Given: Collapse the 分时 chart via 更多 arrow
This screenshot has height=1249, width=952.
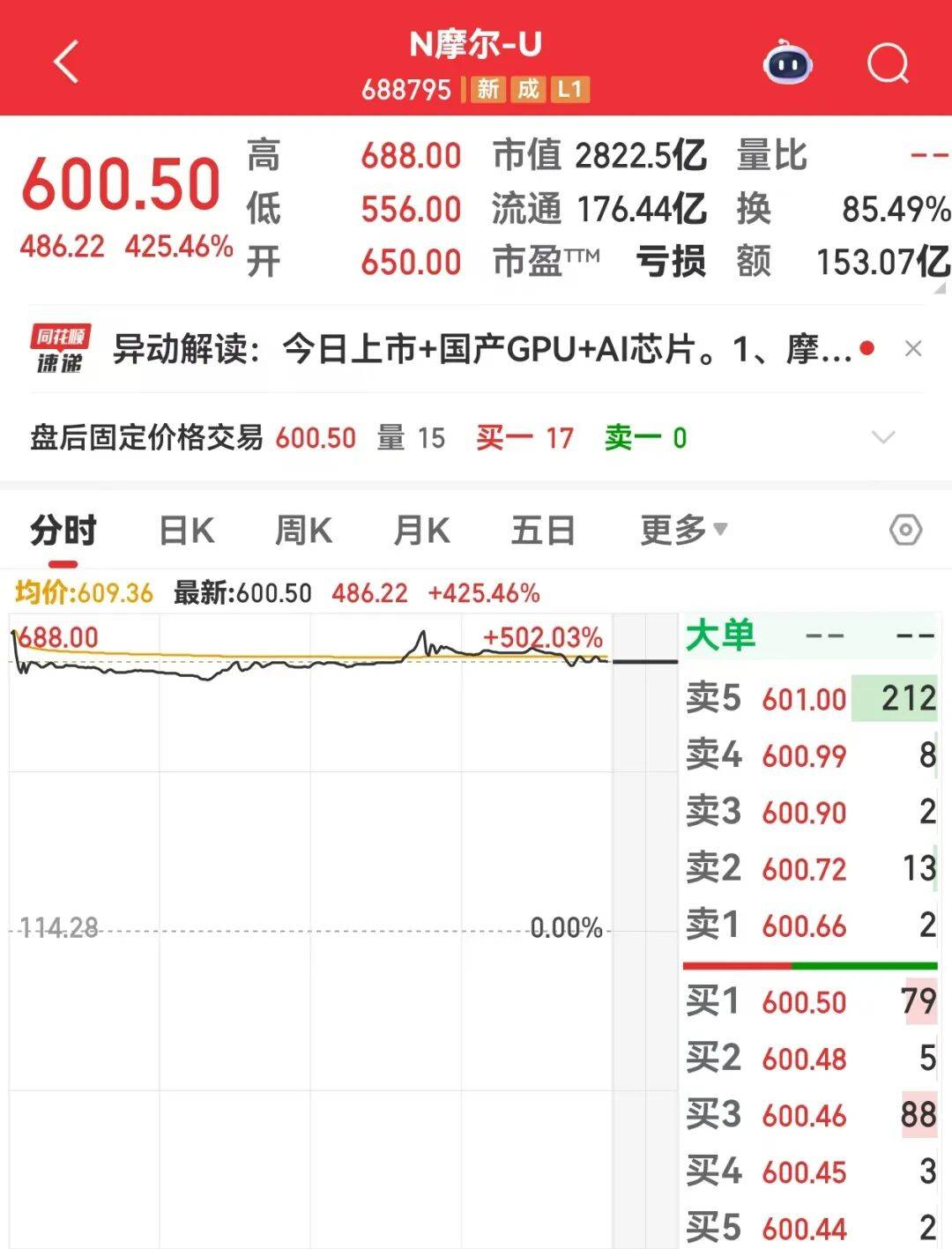Looking at the screenshot, I should pos(721,530).
